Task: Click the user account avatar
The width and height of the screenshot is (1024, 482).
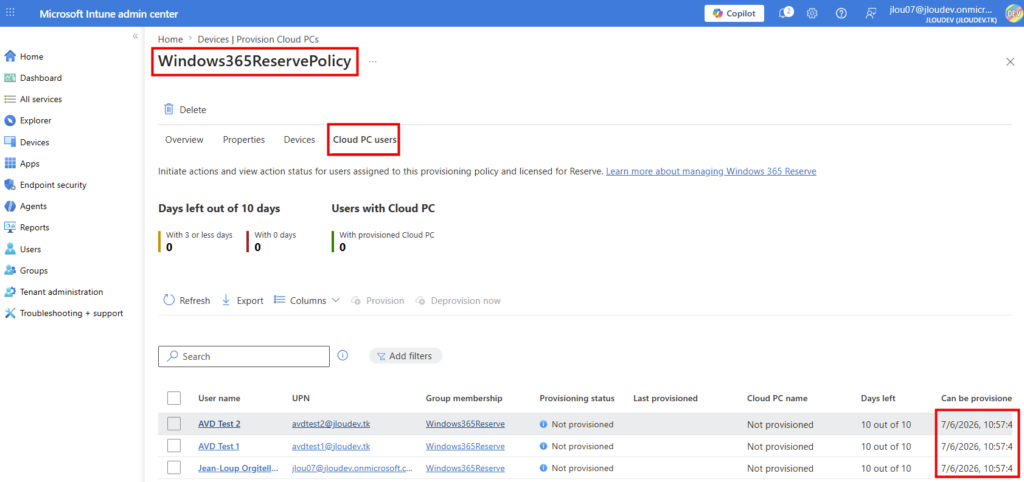Action: (x=1014, y=13)
